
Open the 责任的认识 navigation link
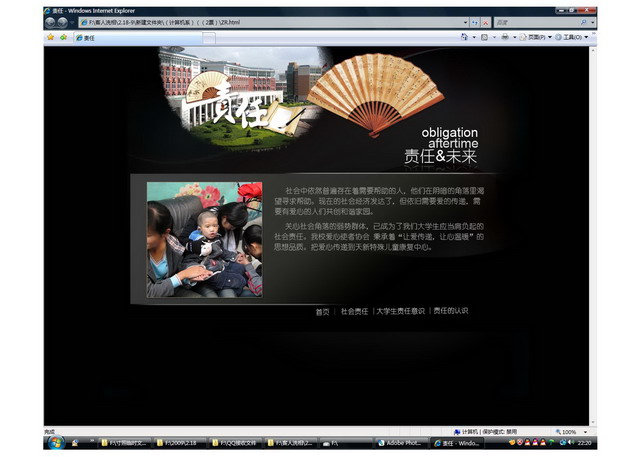(450, 311)
